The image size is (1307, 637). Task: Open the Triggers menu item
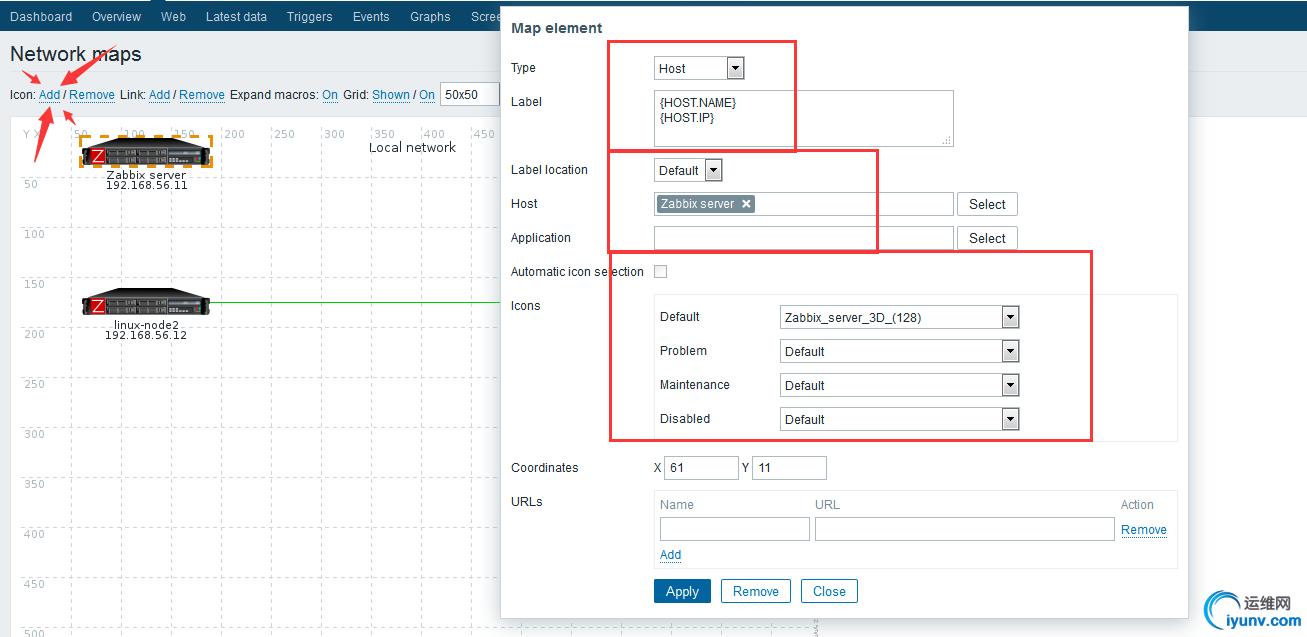click(309, 17)
